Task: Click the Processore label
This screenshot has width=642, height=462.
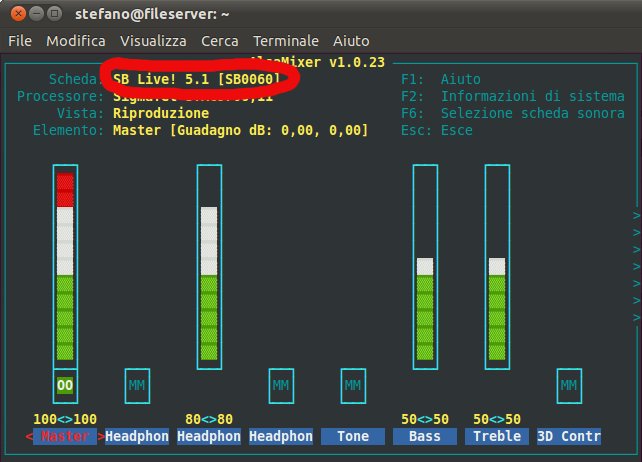Action: click(61, 96)
